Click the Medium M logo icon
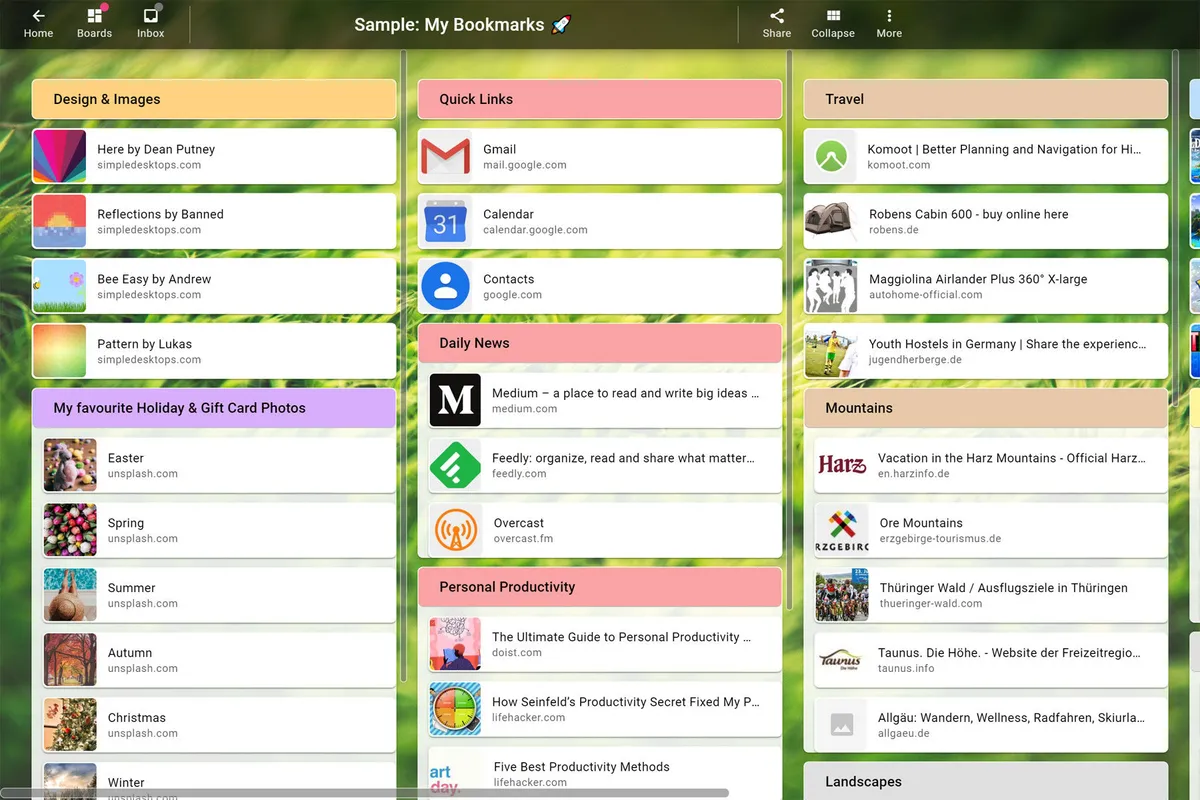This screenshot has height=800, width=1200. tap(455, 400)
